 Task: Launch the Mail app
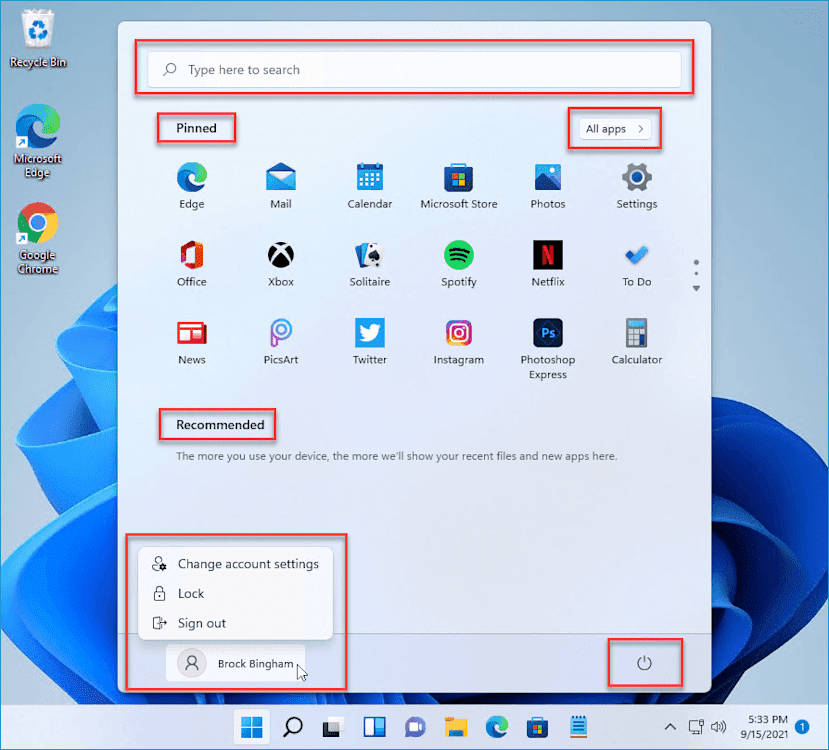click(281, 186)
